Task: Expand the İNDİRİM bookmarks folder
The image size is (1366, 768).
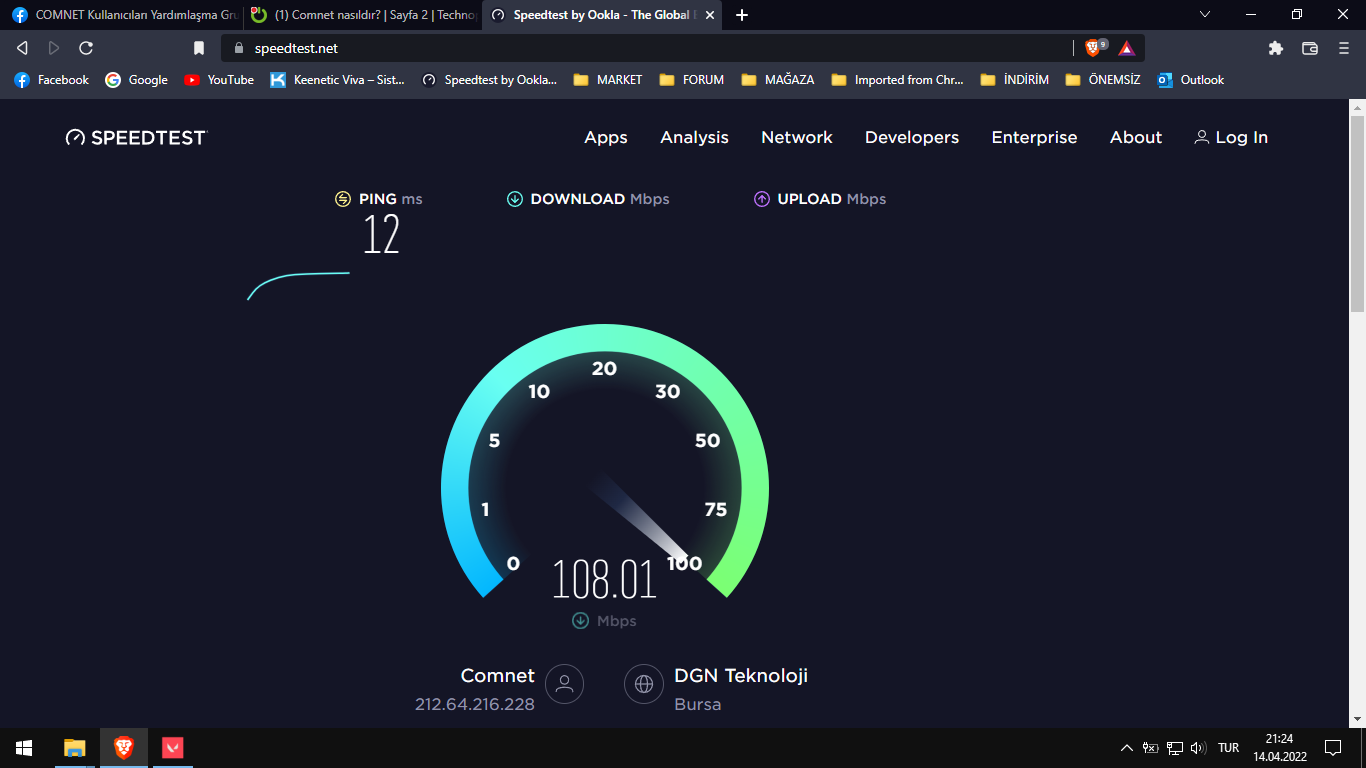Action: (x=1015, y=80)
